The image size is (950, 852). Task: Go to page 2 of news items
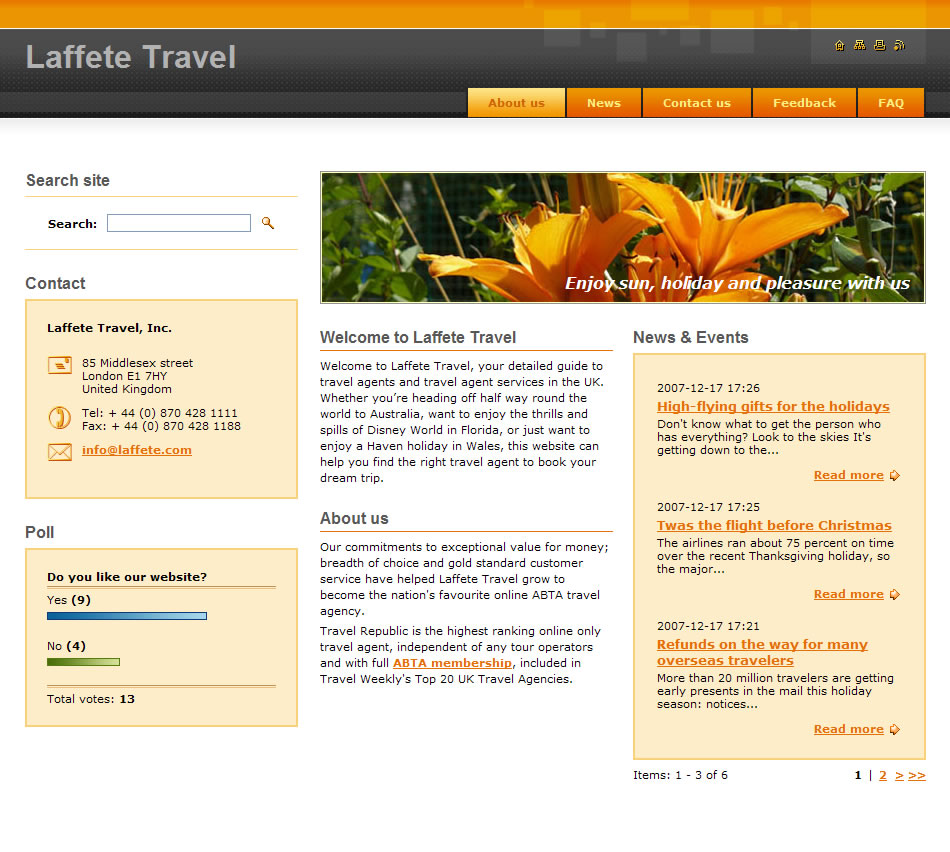tap(883, 775)
